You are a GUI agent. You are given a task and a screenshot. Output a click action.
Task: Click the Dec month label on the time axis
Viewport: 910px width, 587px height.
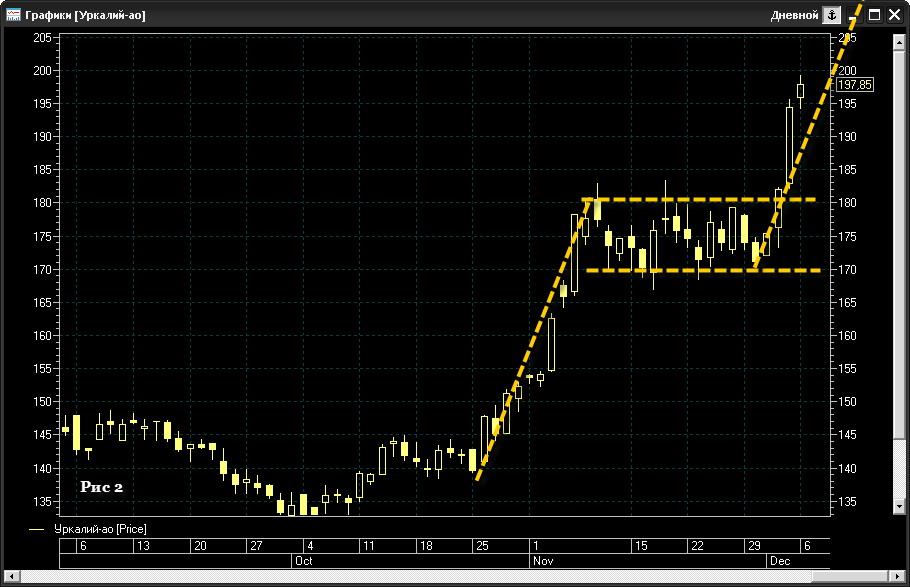click(x=780, y=561)
